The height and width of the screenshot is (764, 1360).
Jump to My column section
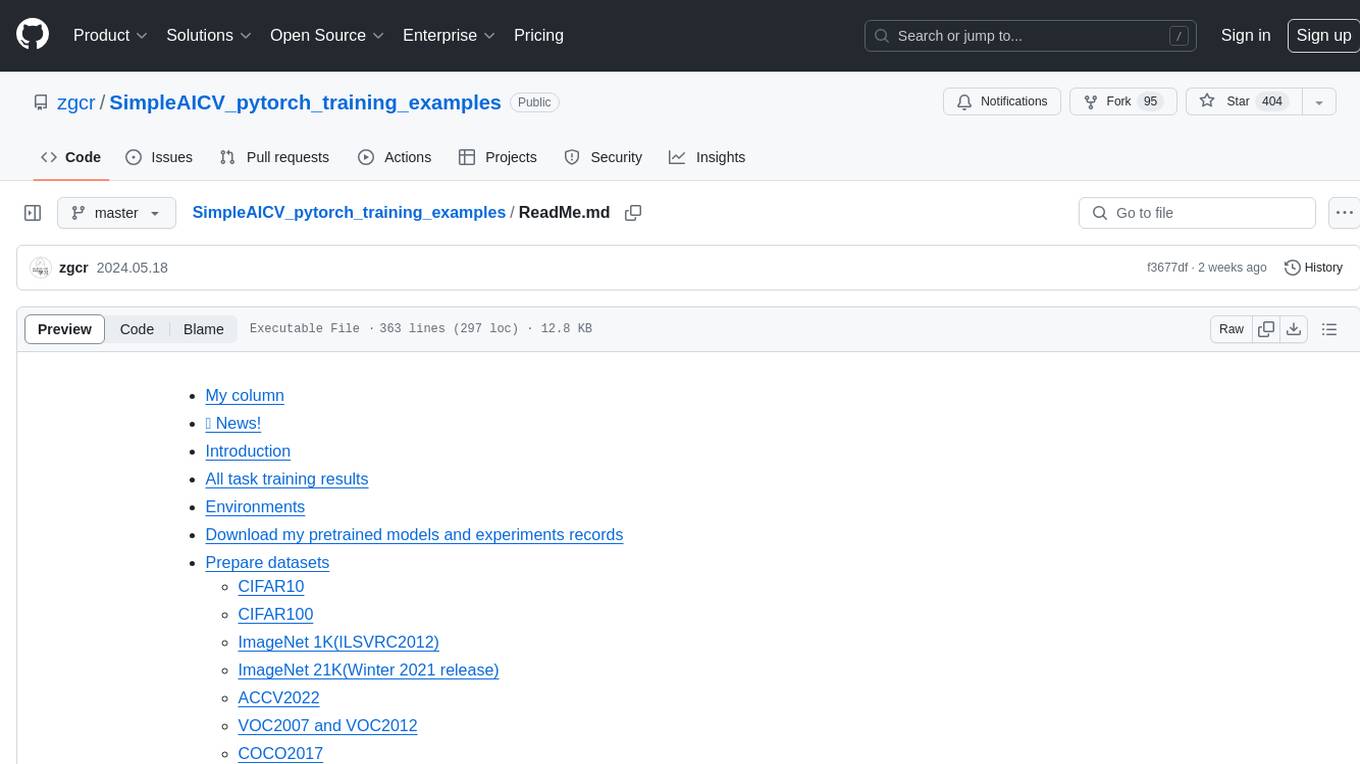[245, 395]
